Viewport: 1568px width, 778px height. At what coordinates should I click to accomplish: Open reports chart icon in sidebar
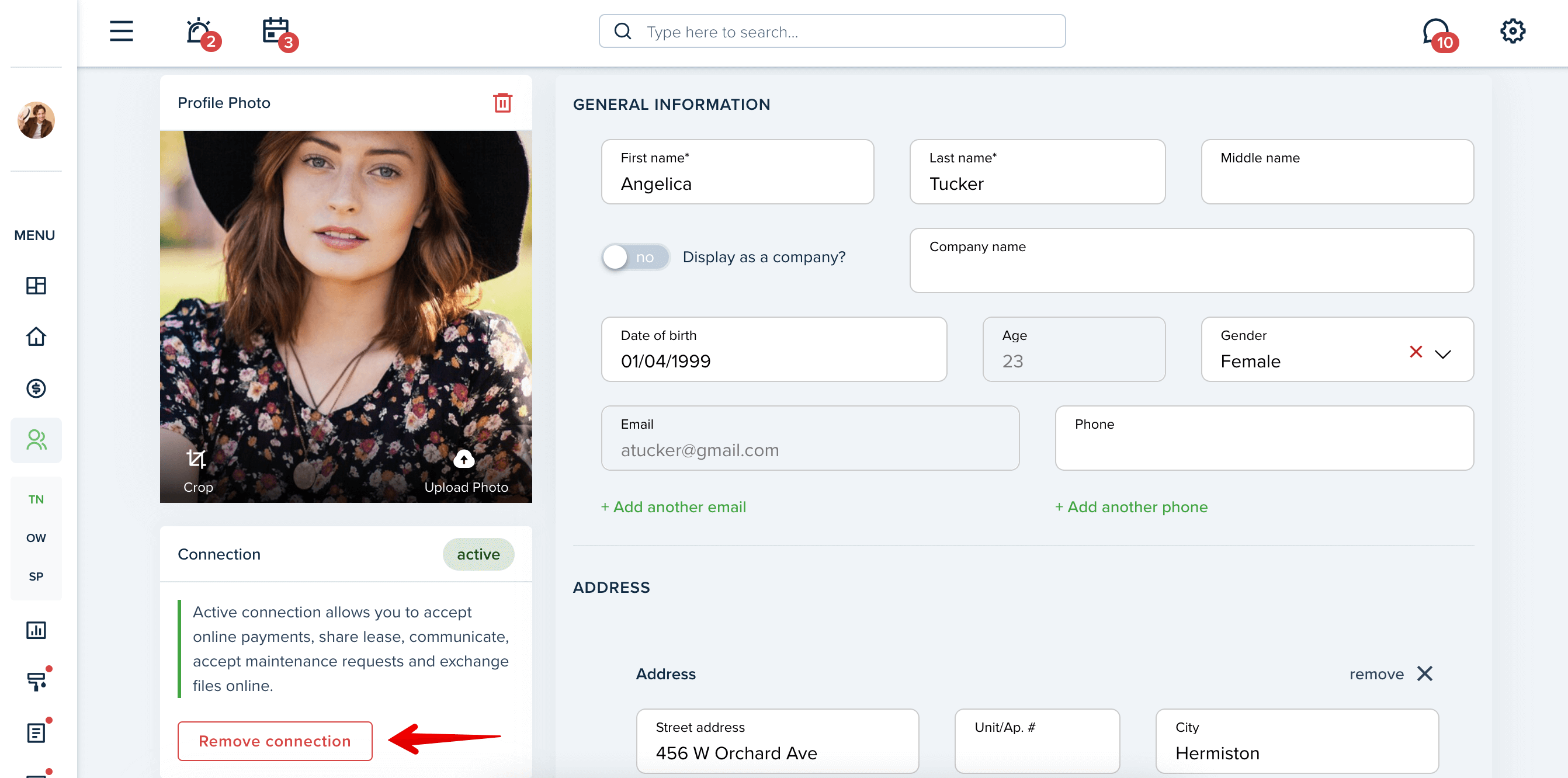[36, 630]
